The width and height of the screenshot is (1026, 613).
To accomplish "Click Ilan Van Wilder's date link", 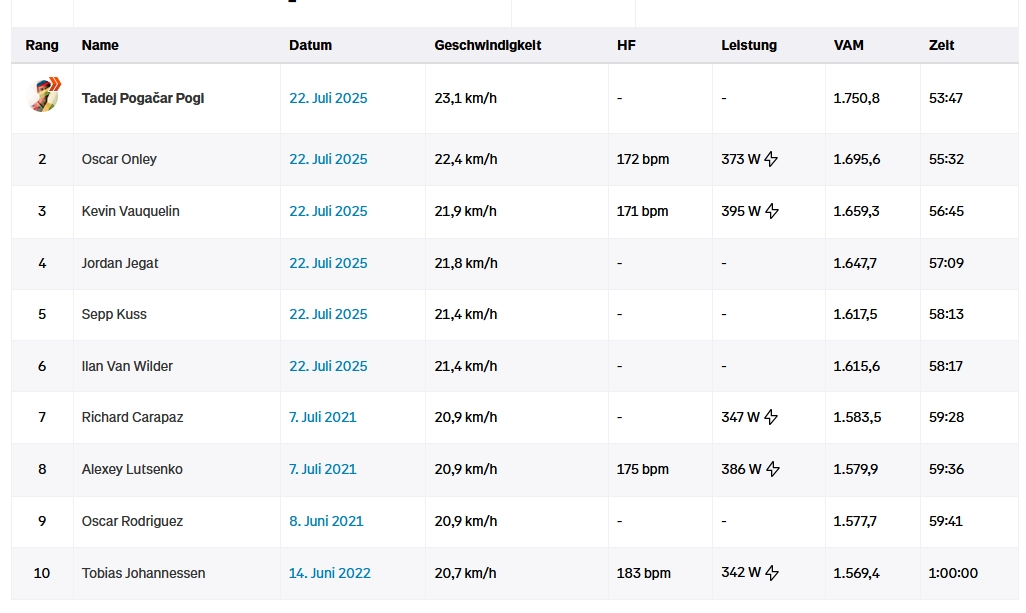I will click(328, 366).
